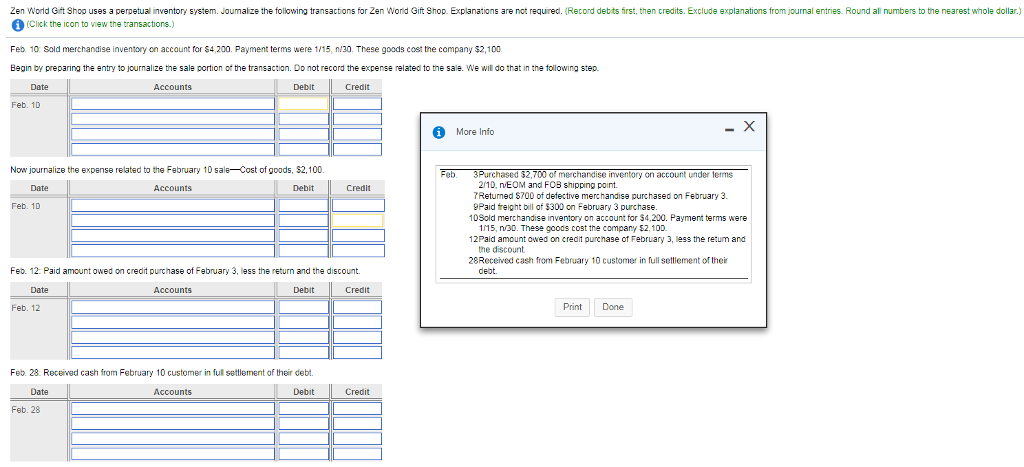Open the 'Click the icon to view the transactions' link
Image resolution: width=1024 pixels, height=467 pixels.
[101, 24]
